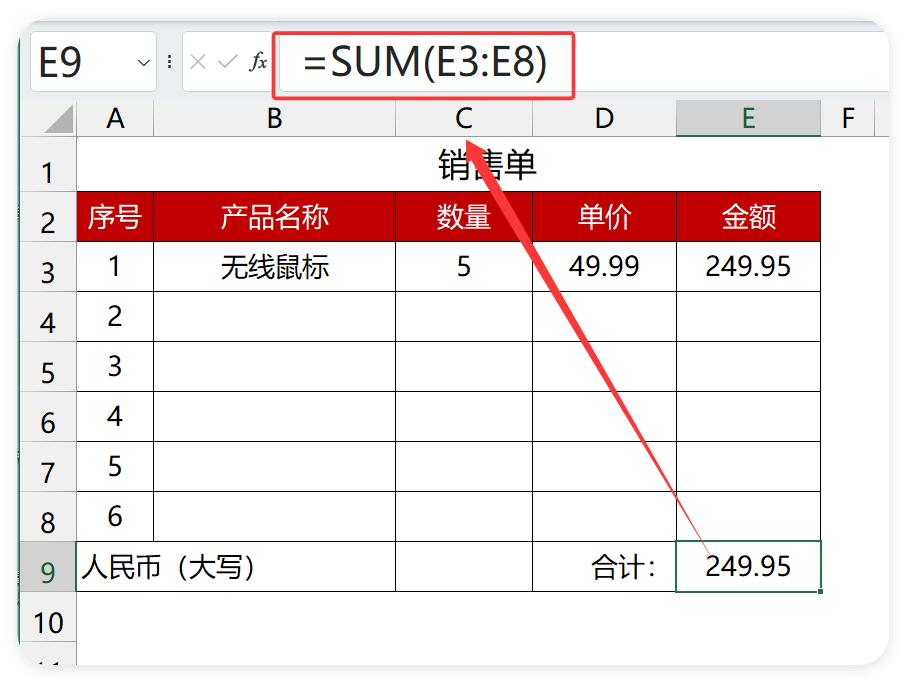The width and height of the screenshot is (906, 682).
Task: Click serial number 6 in row 8
Action: pyautogui.click(x=115, y=517)
